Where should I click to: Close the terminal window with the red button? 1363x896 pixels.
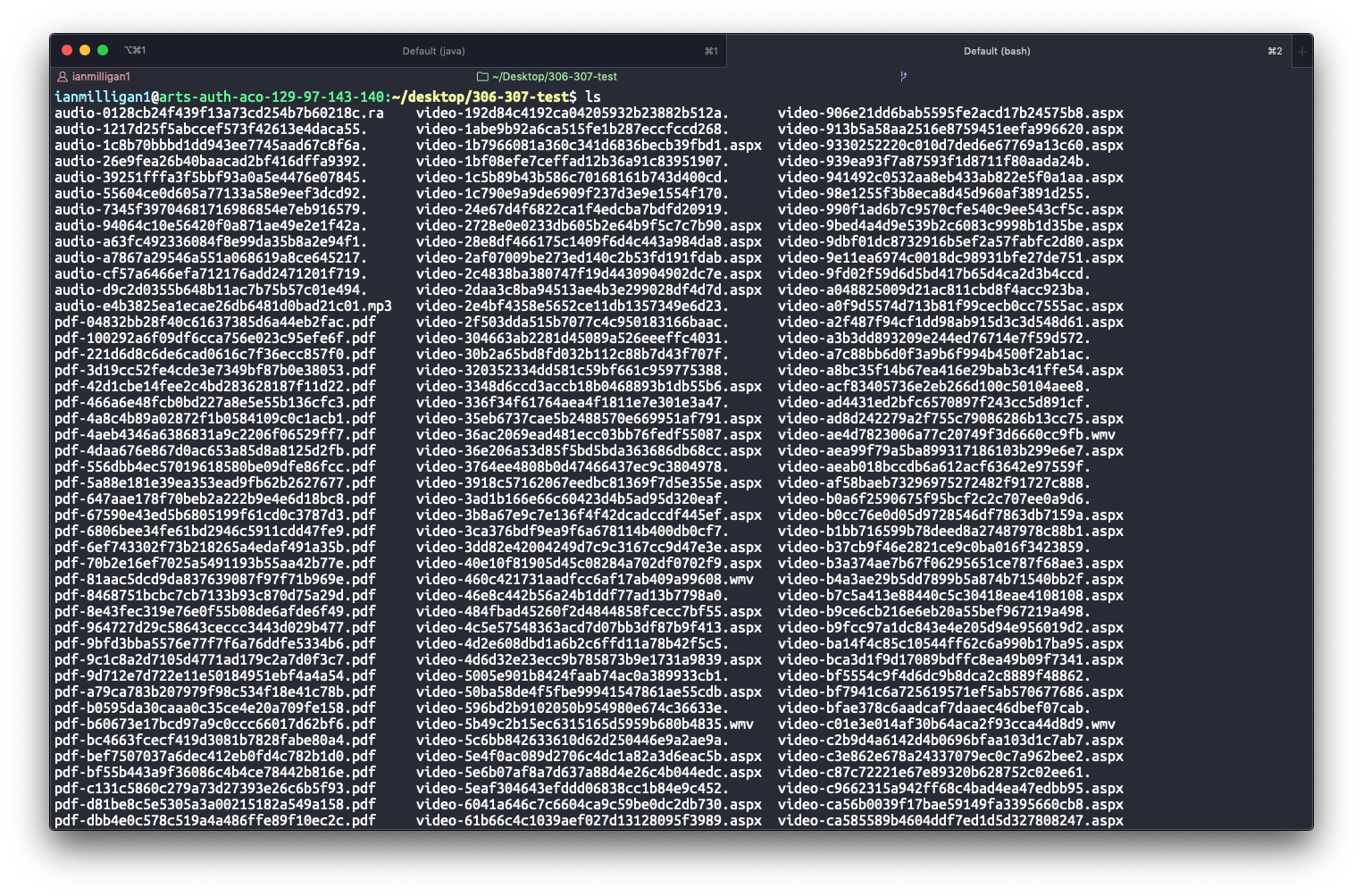[x=67, y=51]
